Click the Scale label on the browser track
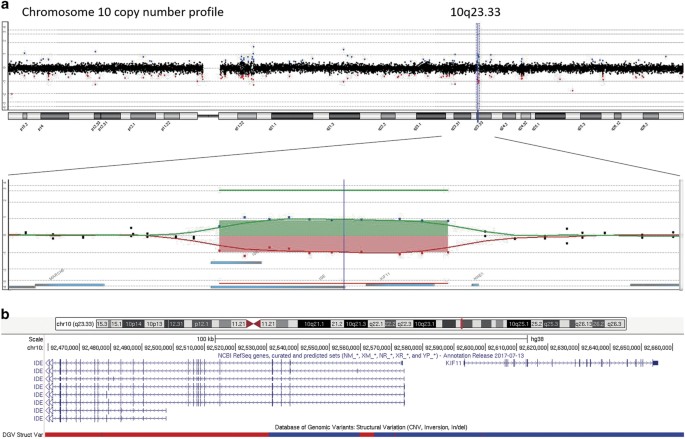685x439 pixels. pyautogui.click(x=36, y=339)
